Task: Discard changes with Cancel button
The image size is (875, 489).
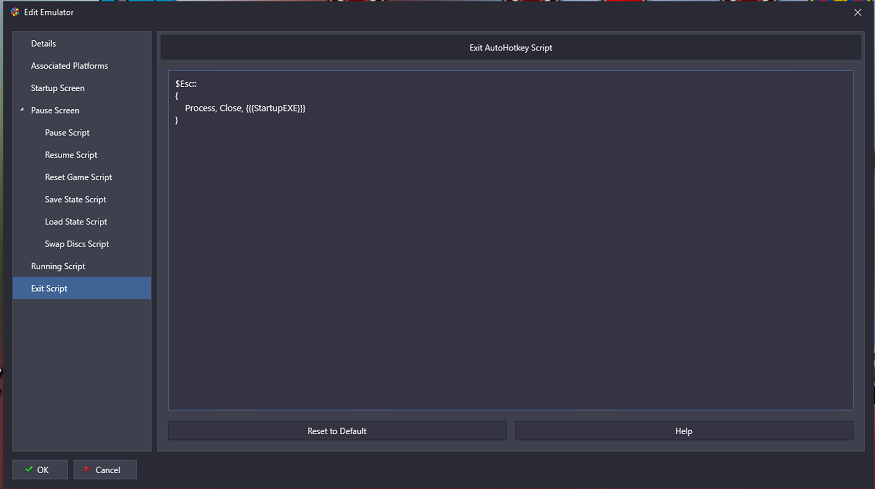Action: (105, 469)
